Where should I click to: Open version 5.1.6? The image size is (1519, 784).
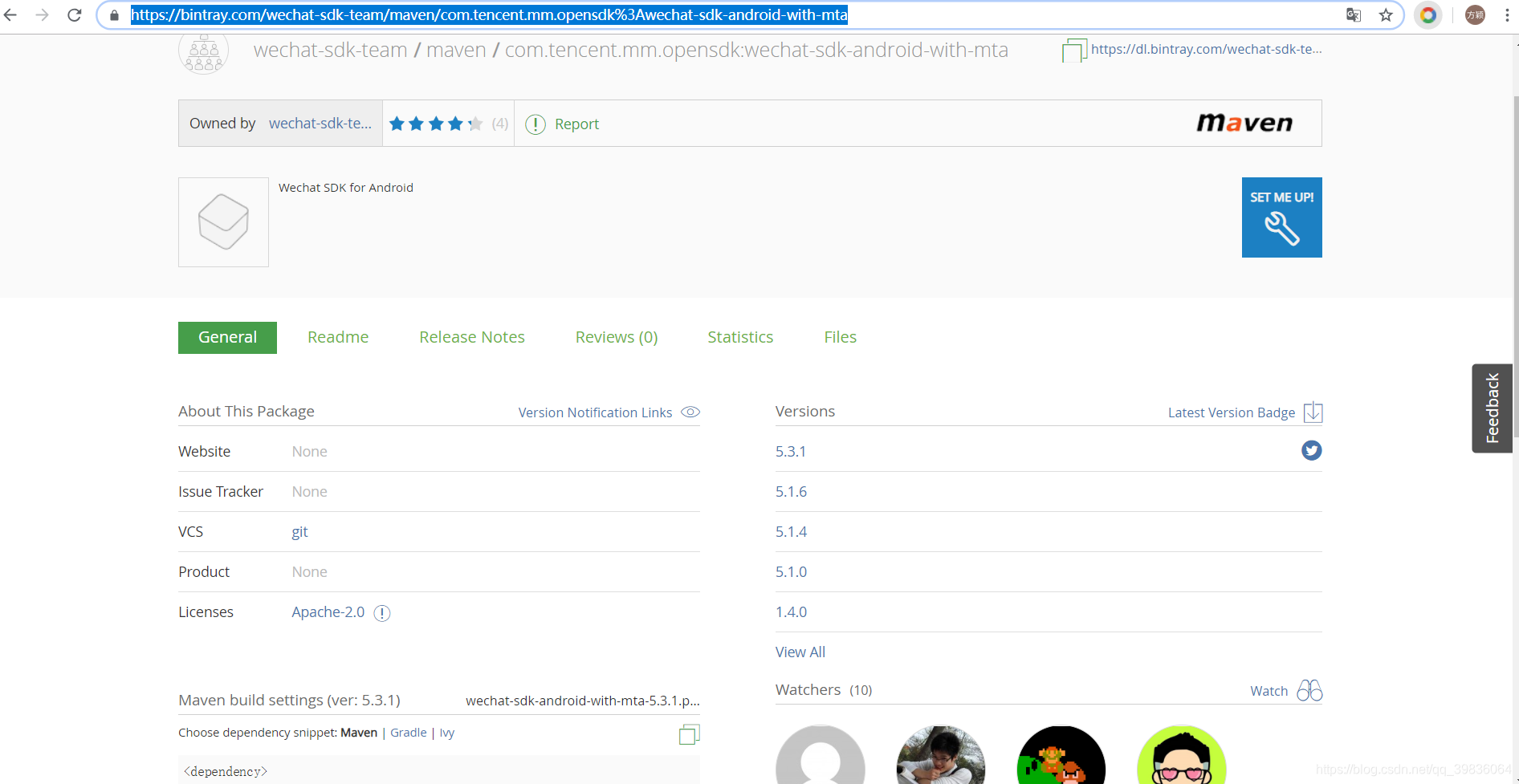[x=791, y=492]
